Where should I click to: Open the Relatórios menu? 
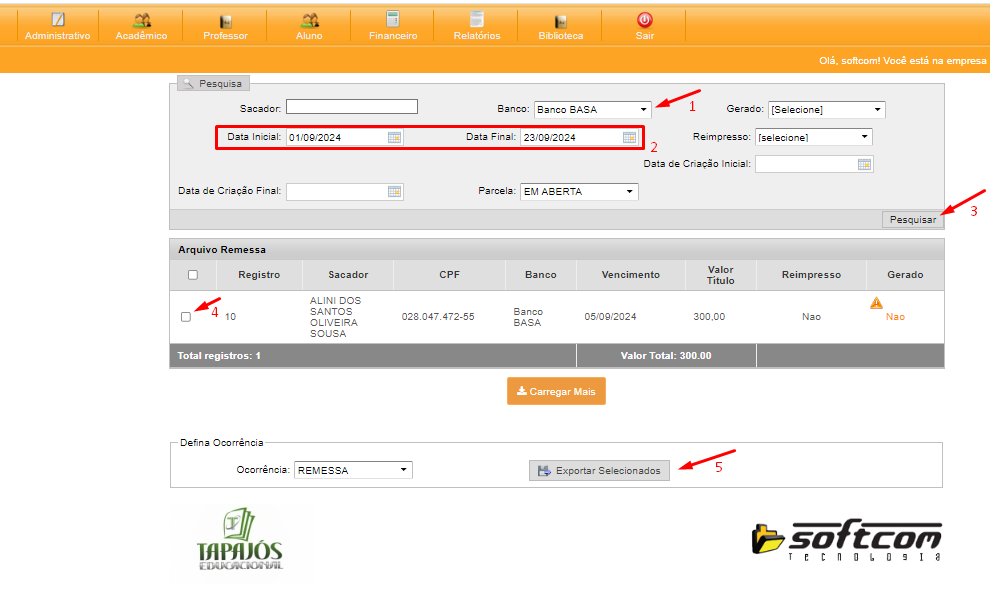pos(476,26)
